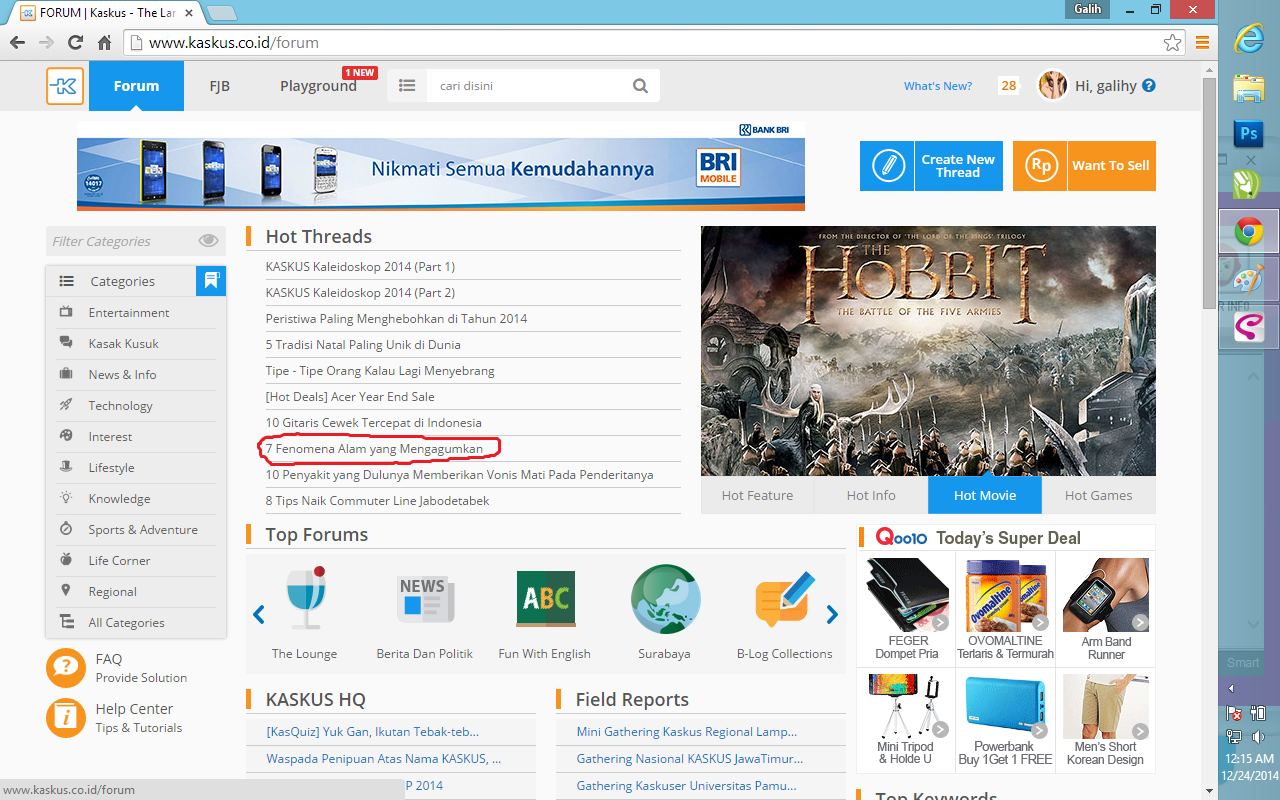Open Fun With English forum icon
Image resolution: width=1280 pixels, height=800 pixels.
pyautogui.click(x=545, y=599)
